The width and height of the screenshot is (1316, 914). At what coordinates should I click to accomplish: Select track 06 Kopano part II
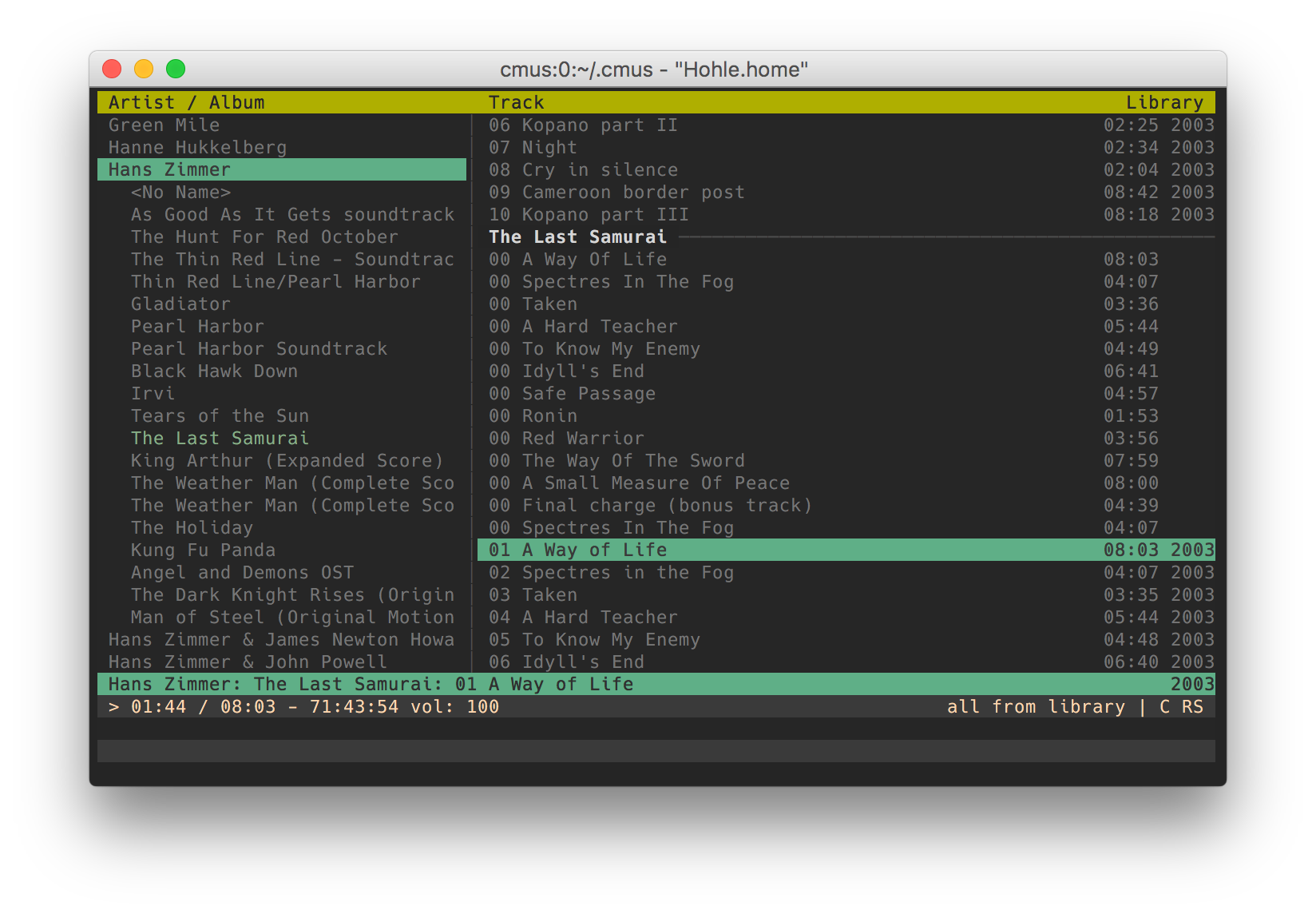click(846, 125)
